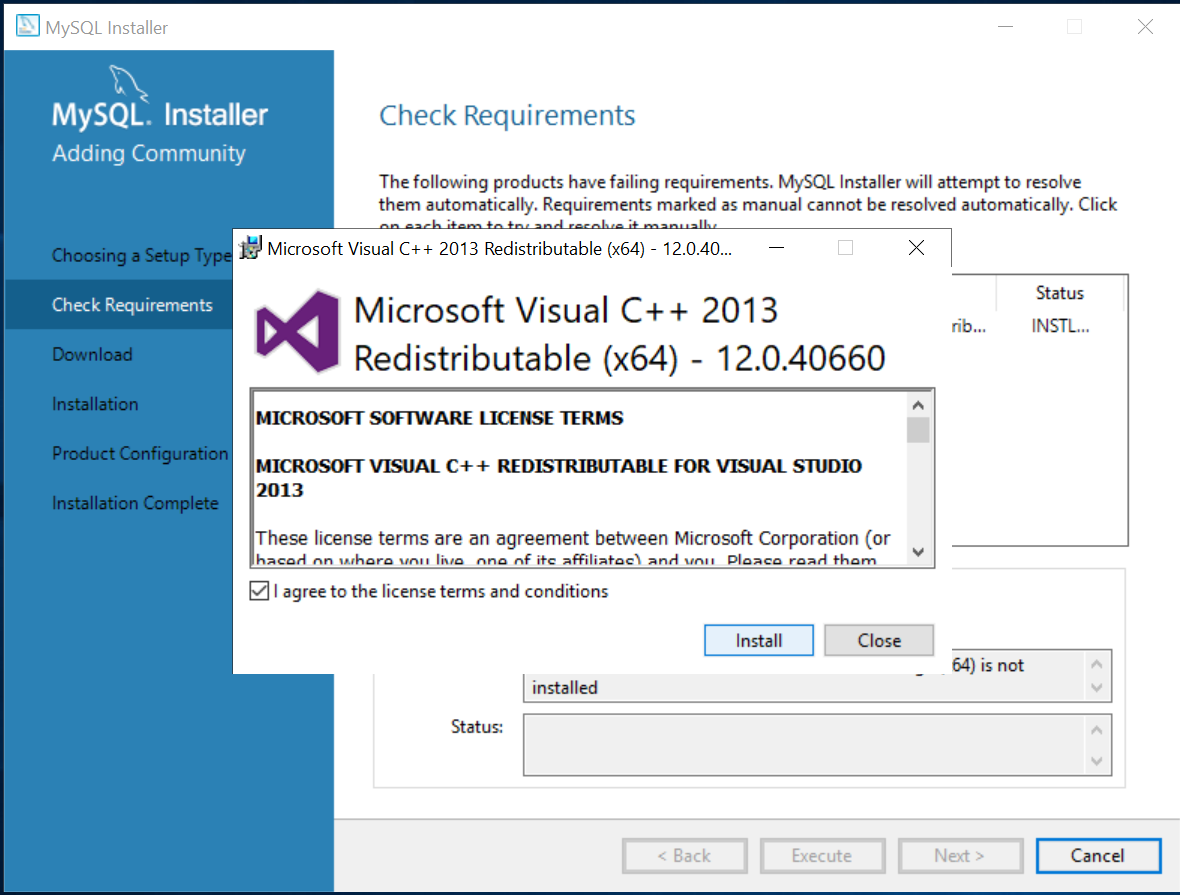Image resolution: width=1180 pixels, height=895 pixels.
Task: Select the Installation Complete step
Action: 135,503
